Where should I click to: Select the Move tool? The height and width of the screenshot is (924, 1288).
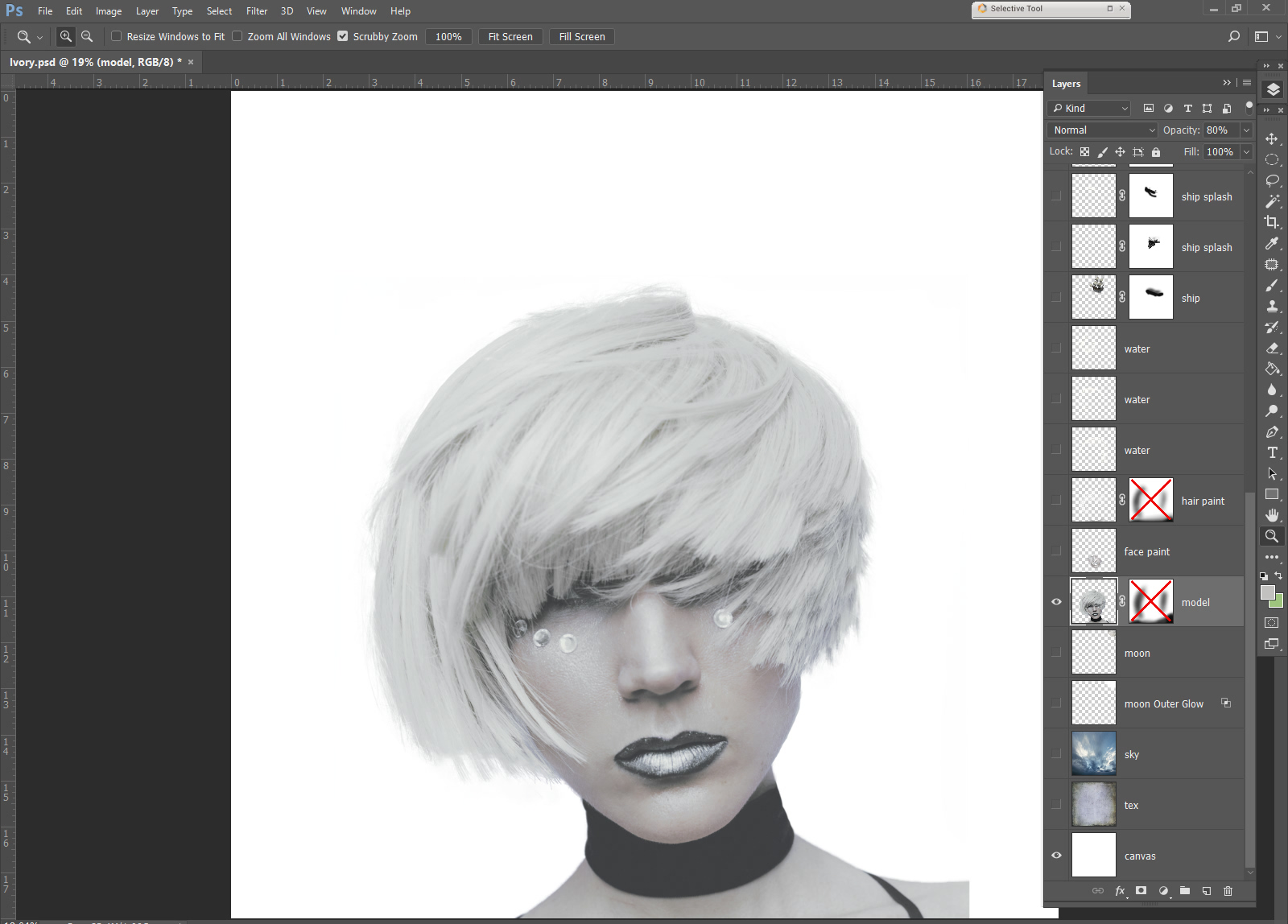click(x=1272, y=138)
